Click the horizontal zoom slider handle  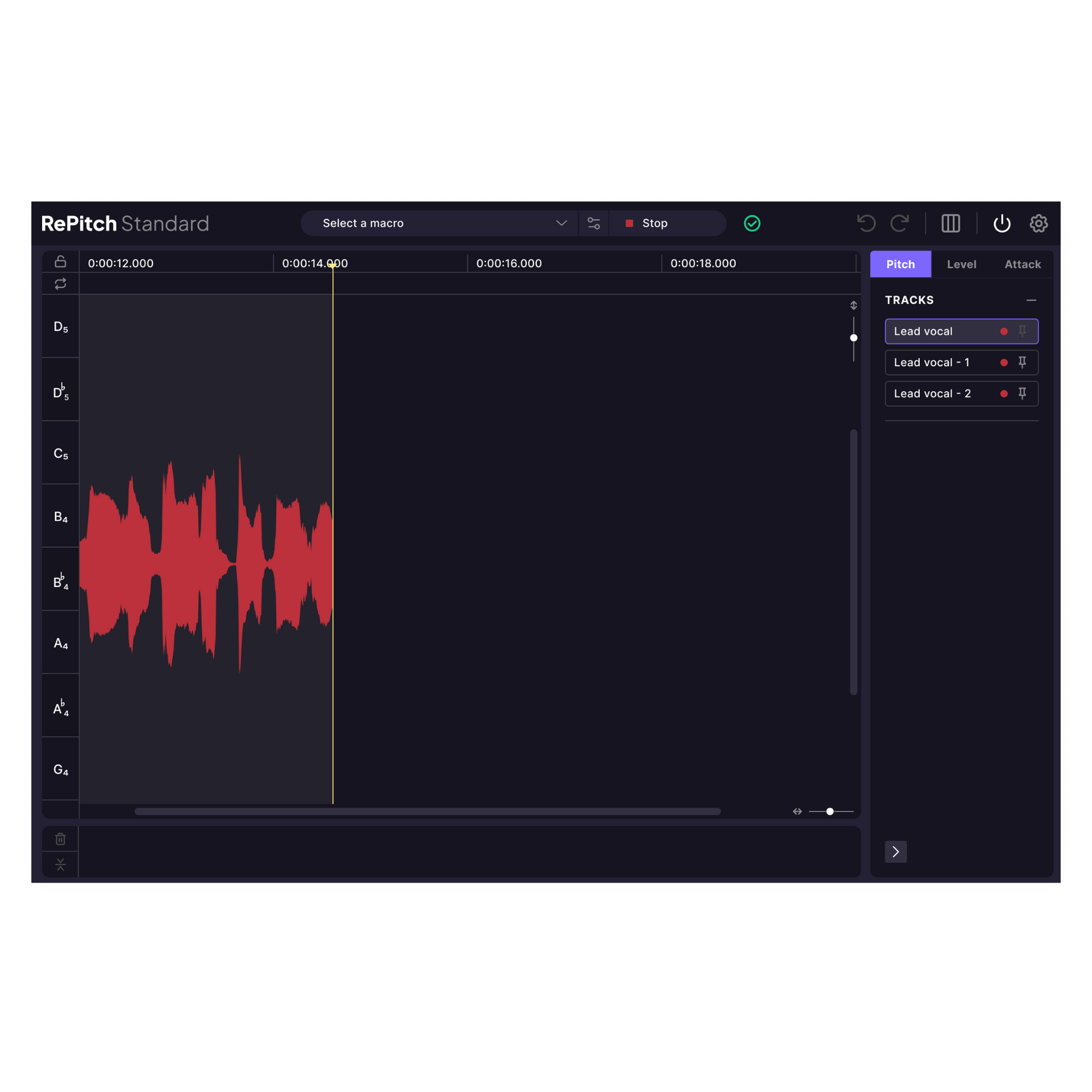pyautogui.click(x=830, y=811)
